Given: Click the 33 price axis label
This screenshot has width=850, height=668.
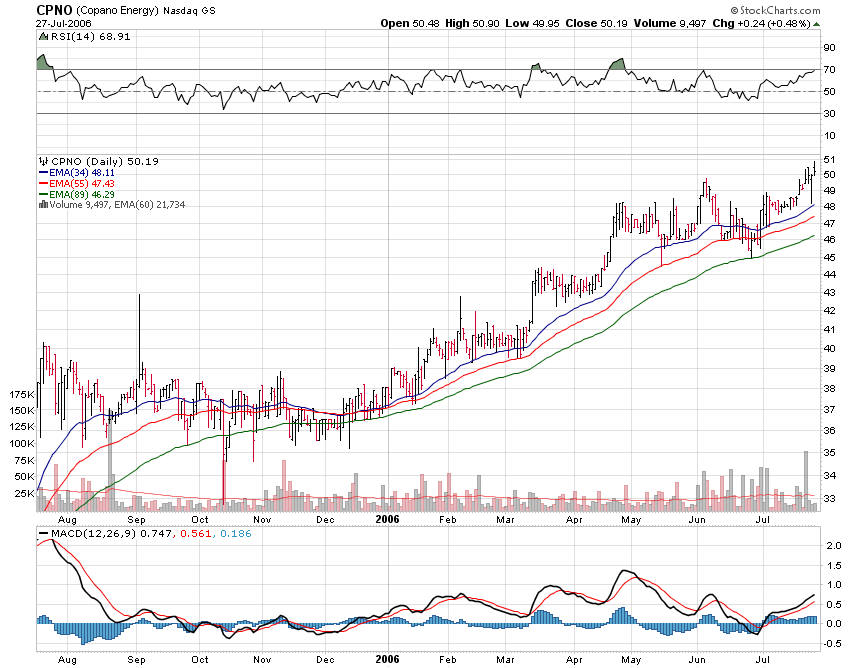Looking at the screenshot, I should [x=829, y=498].
